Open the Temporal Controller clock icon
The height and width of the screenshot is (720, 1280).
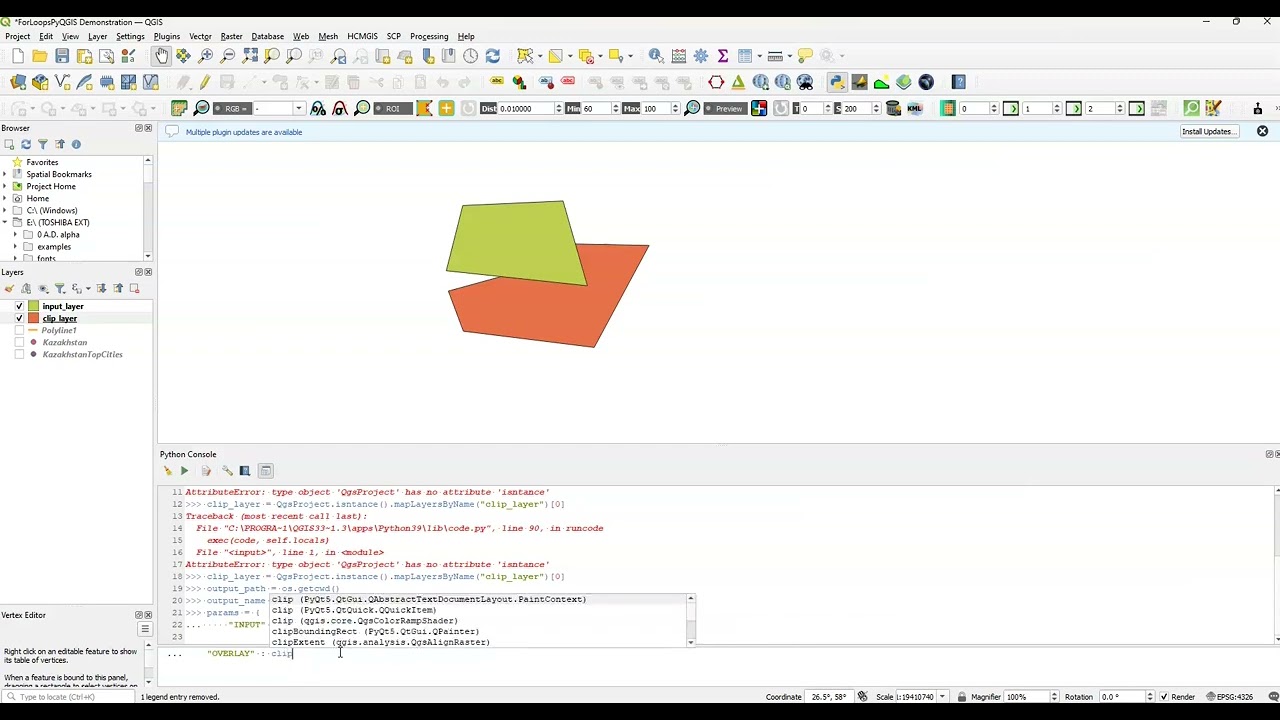(x=471, y=56)
